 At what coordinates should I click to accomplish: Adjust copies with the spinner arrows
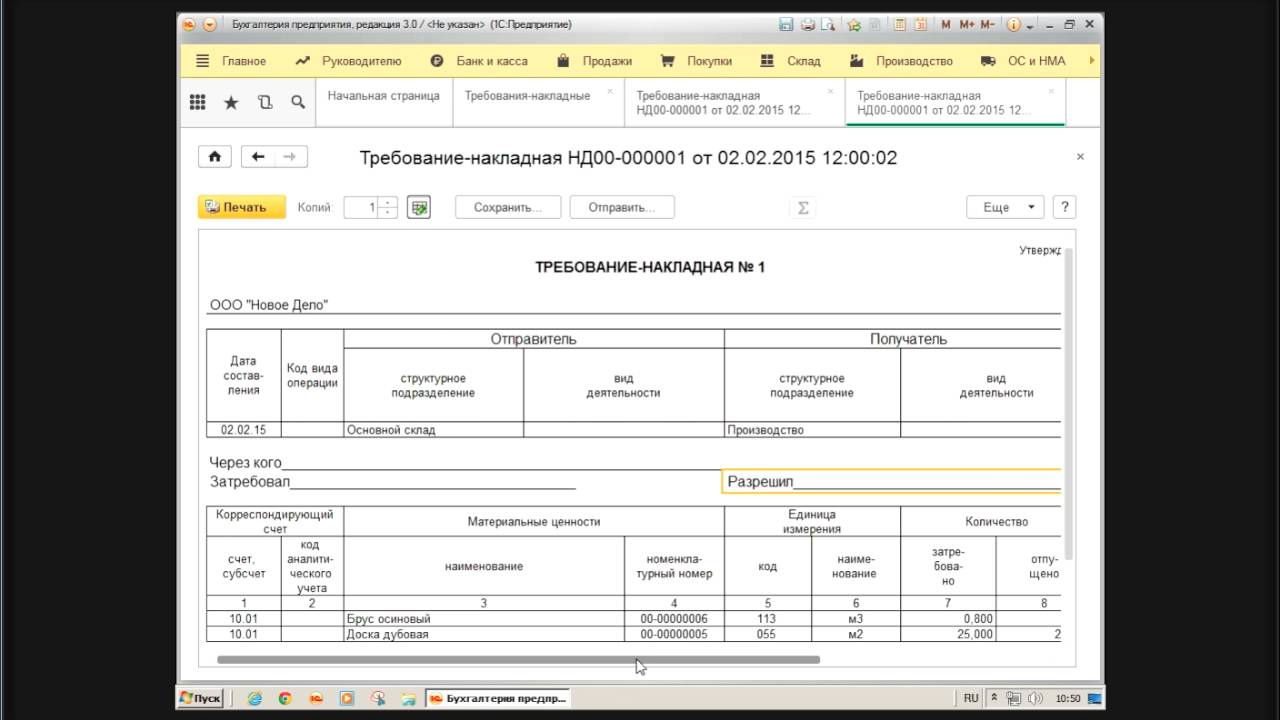click(x=388, y=208)
